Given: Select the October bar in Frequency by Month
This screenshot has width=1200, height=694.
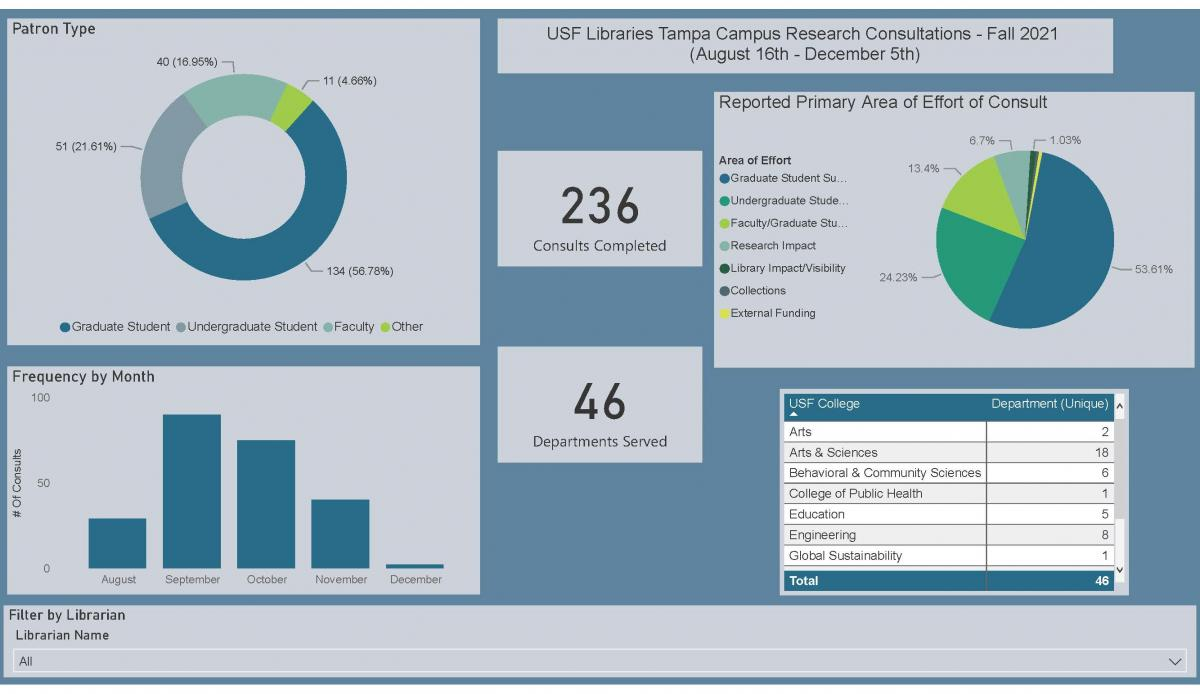Looking at the screenshot, I should [x=266, y=504].
